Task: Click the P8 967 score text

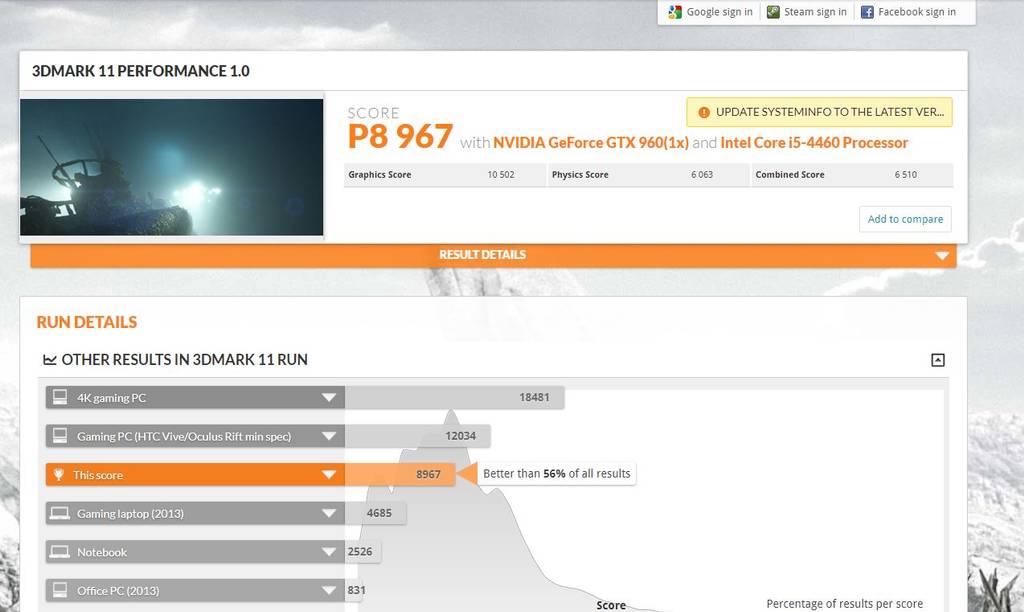Action: (400, 137)
